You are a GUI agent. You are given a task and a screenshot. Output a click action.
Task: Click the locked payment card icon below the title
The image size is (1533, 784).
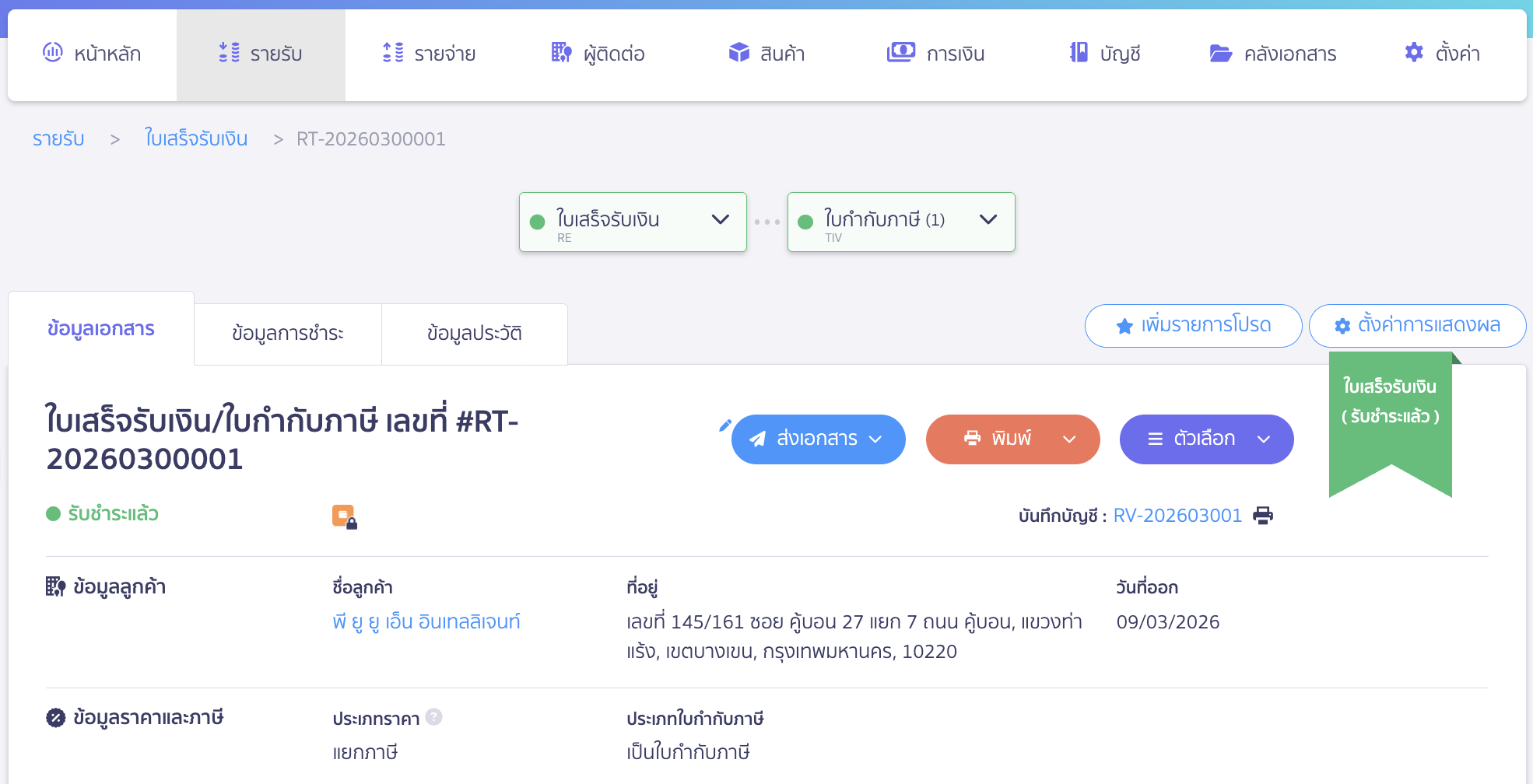click(x=346, y=514)
